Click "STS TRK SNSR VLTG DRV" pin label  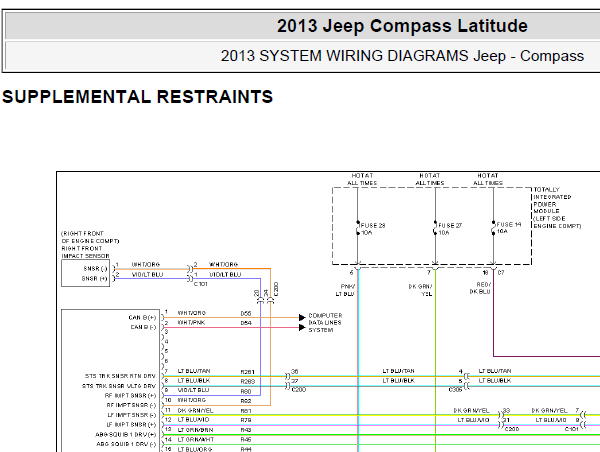pyautogui.click(x=119, y=386)
